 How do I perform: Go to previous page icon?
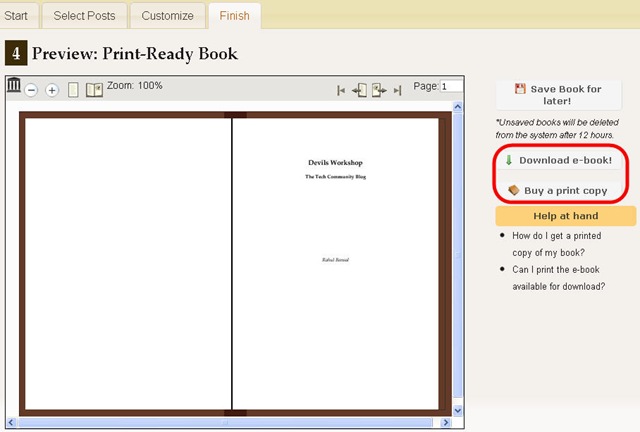pyautogui.click(x=360, y=90)
